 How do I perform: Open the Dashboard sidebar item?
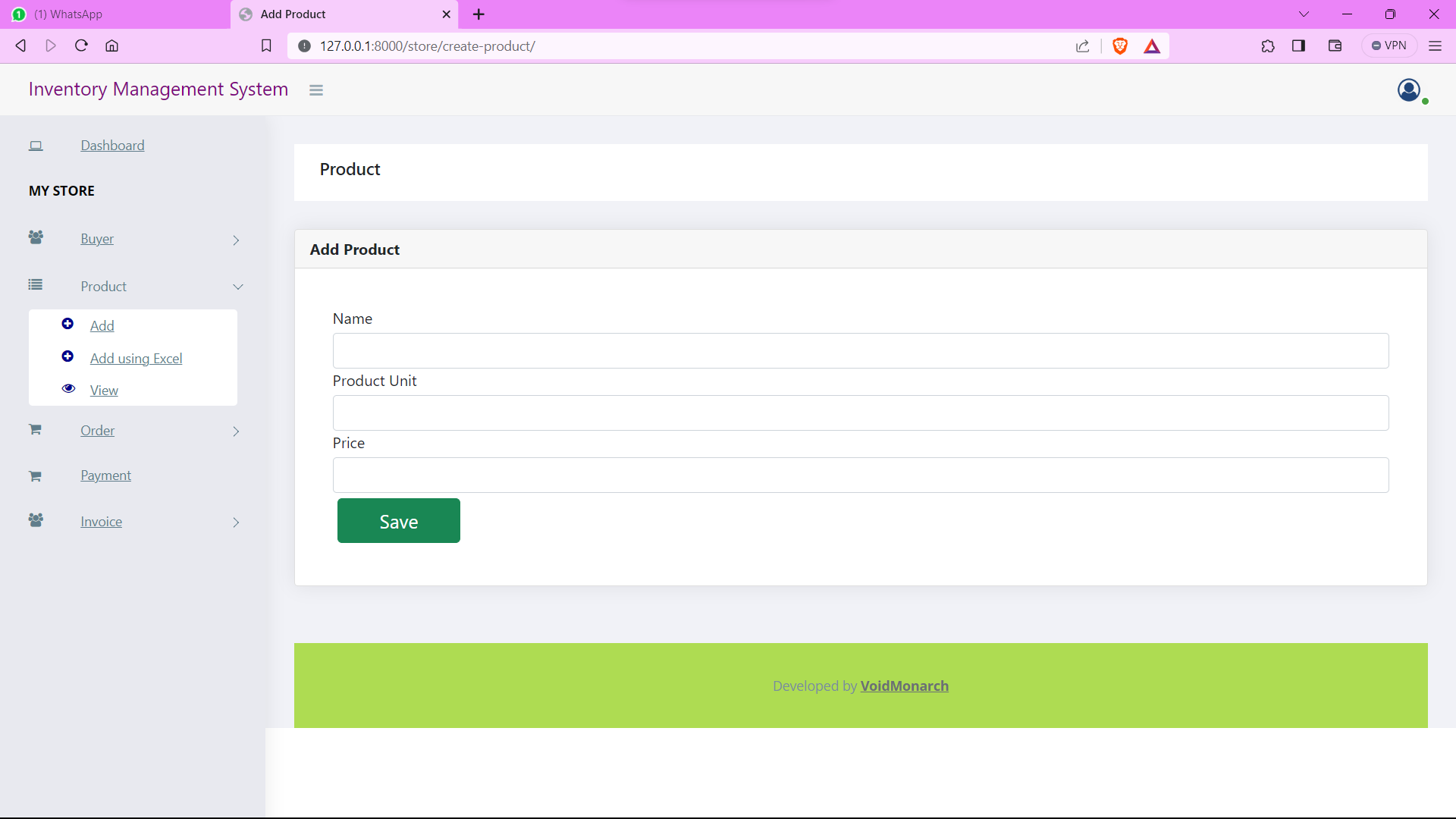click(x=112, y=146)
